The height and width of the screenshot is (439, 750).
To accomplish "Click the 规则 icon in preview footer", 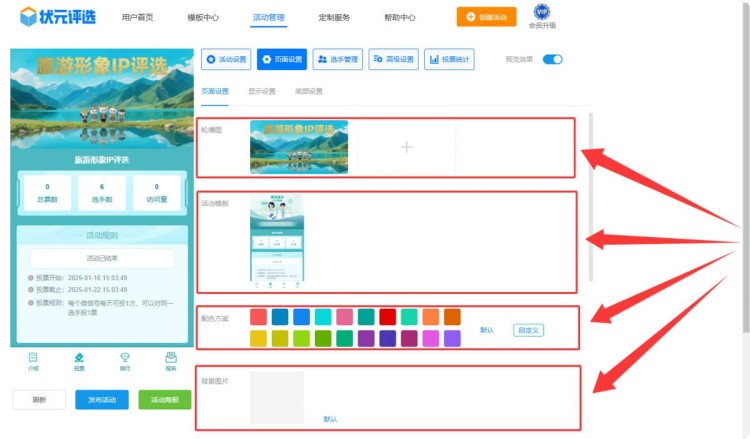I will [170, 361].
